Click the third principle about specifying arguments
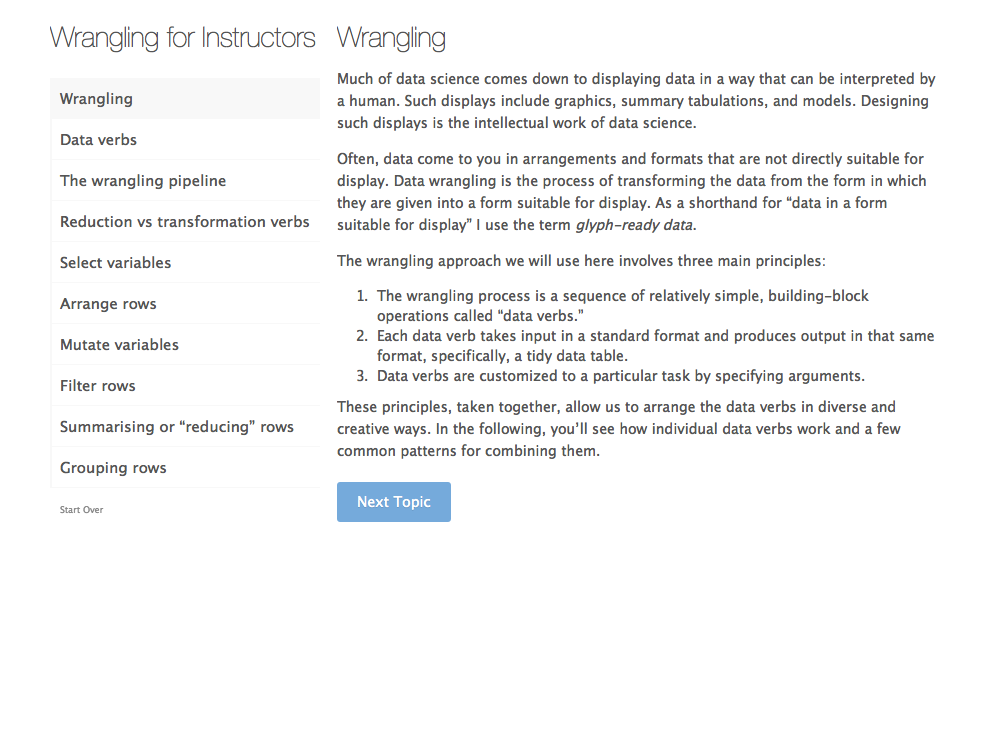 pos(620,377)
